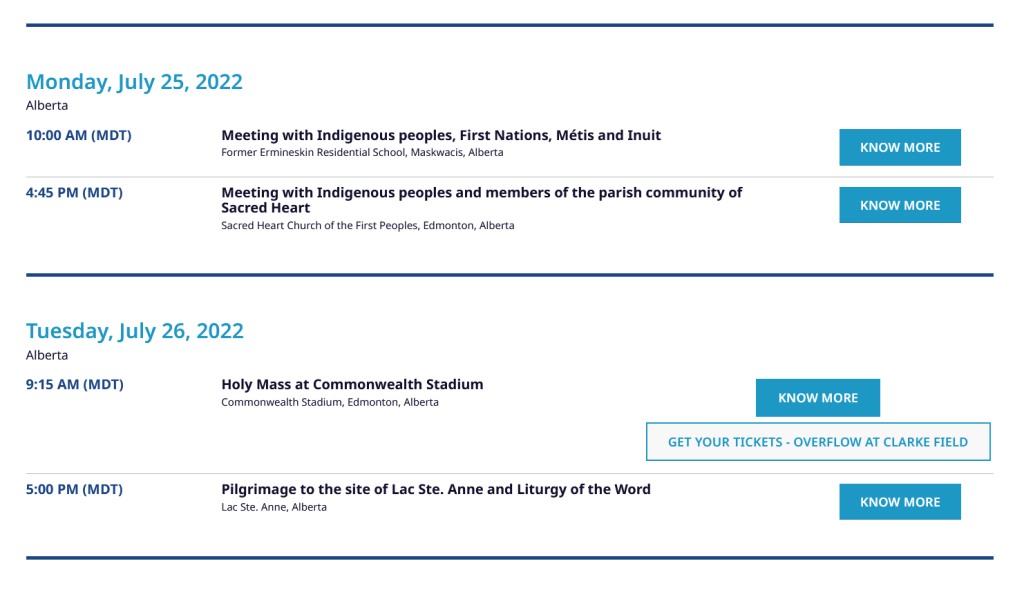Click the Sacred Heart parish community meeting title
Viewport: 1024px width, 590px height.
click(x=481, y=200)
